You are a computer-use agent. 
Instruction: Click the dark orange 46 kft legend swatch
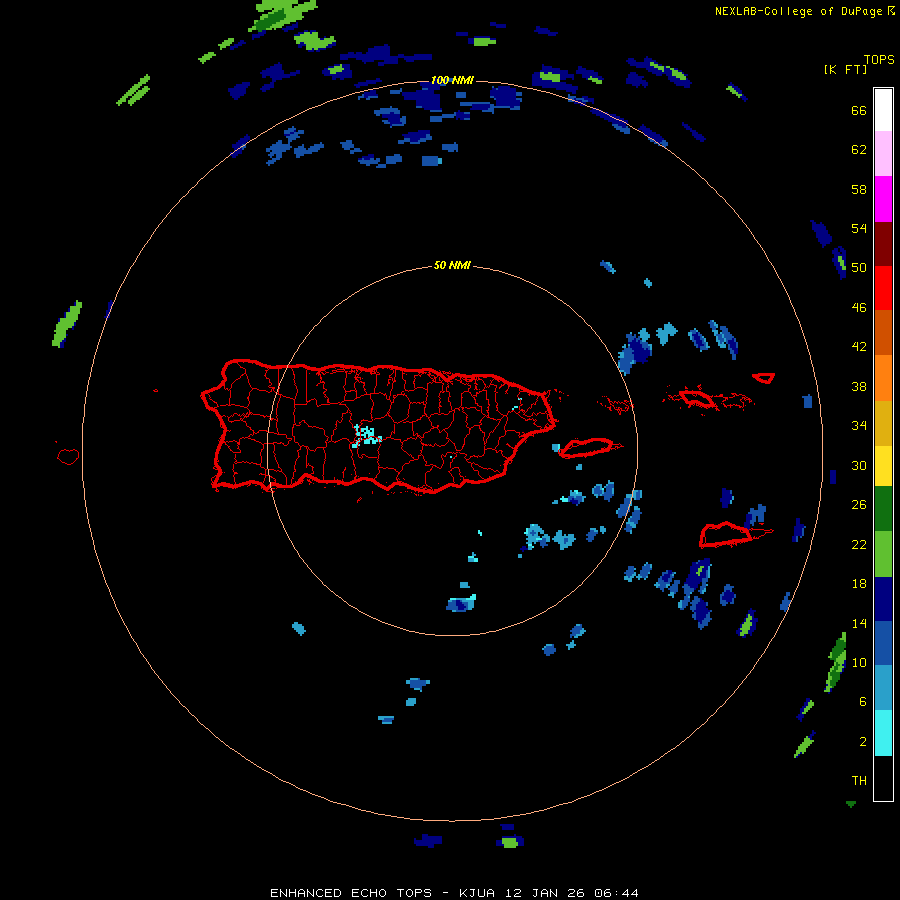[x=883, y=333]
